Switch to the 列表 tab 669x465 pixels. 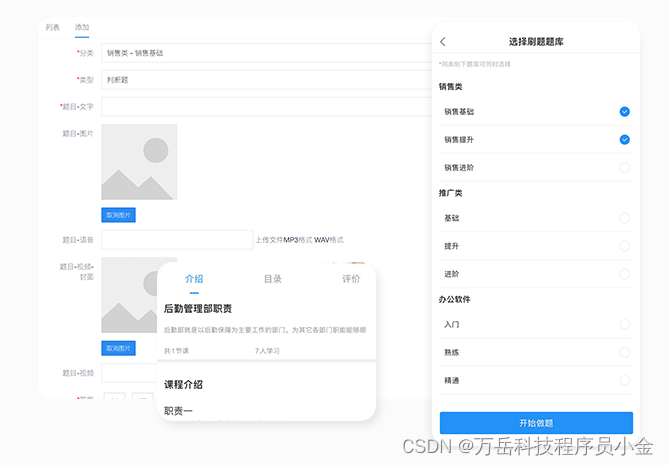coord(52,27)
